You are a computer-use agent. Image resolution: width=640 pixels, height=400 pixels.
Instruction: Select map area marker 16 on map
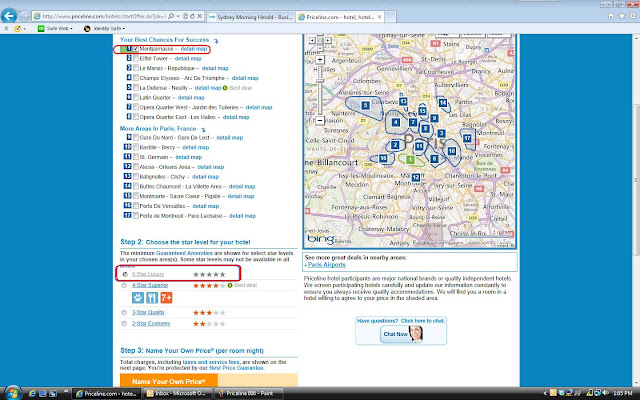[x=383, y=158]
